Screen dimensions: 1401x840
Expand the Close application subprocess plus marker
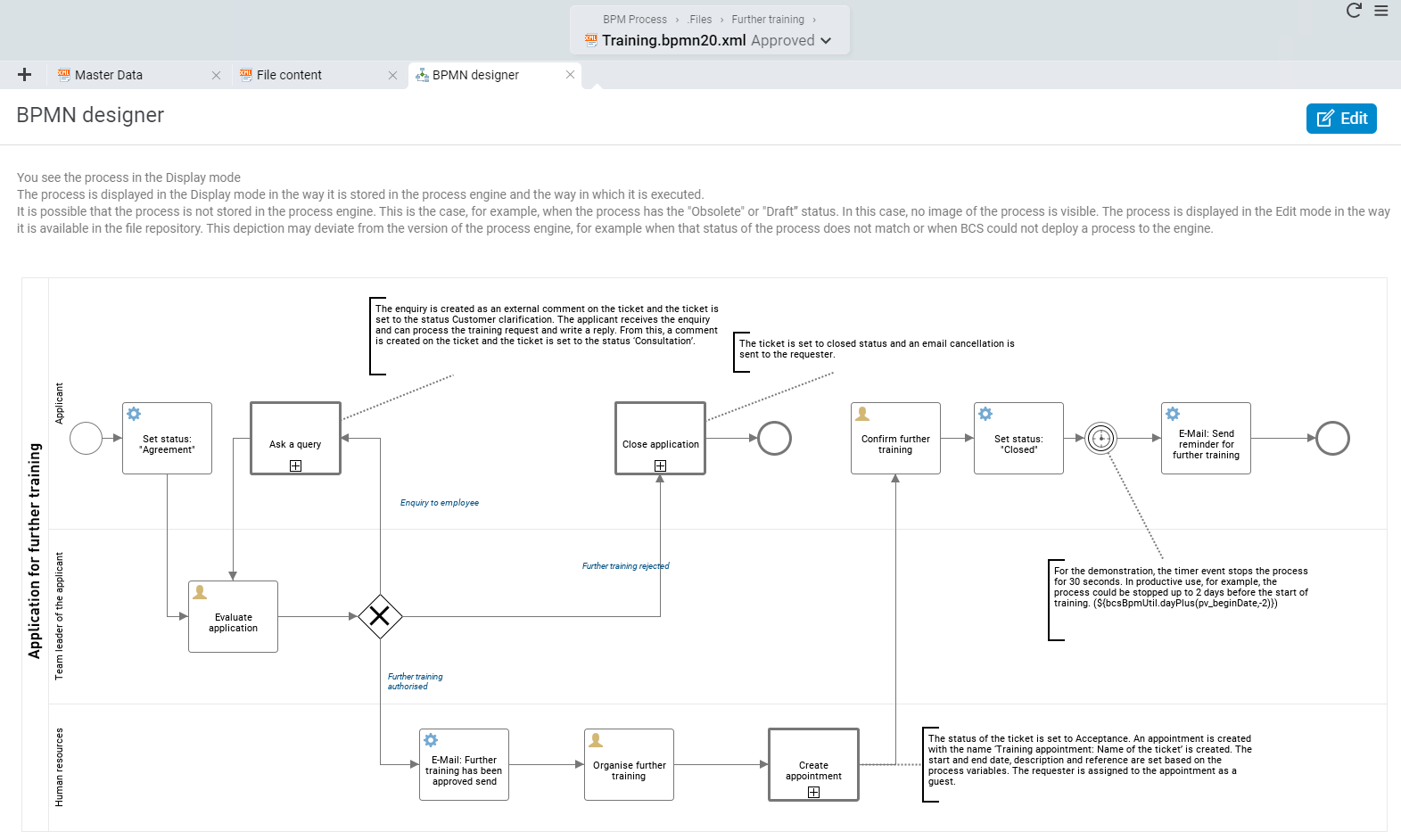point(660,465)
